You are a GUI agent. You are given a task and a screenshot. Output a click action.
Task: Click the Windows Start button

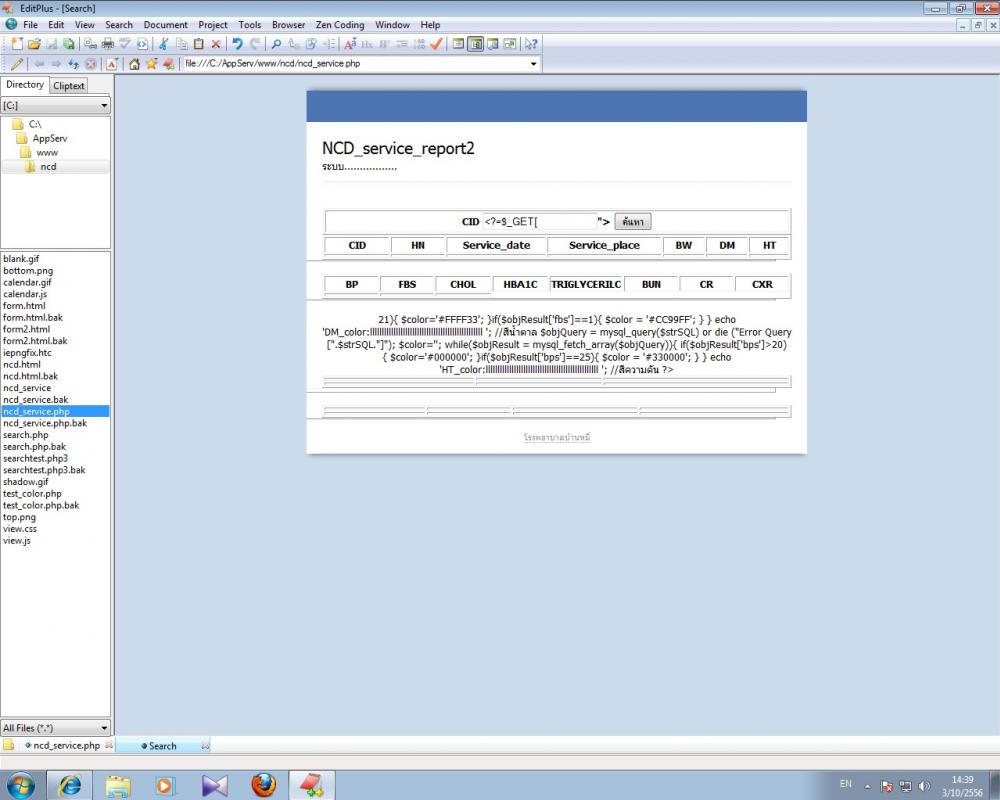click(20, 785)
